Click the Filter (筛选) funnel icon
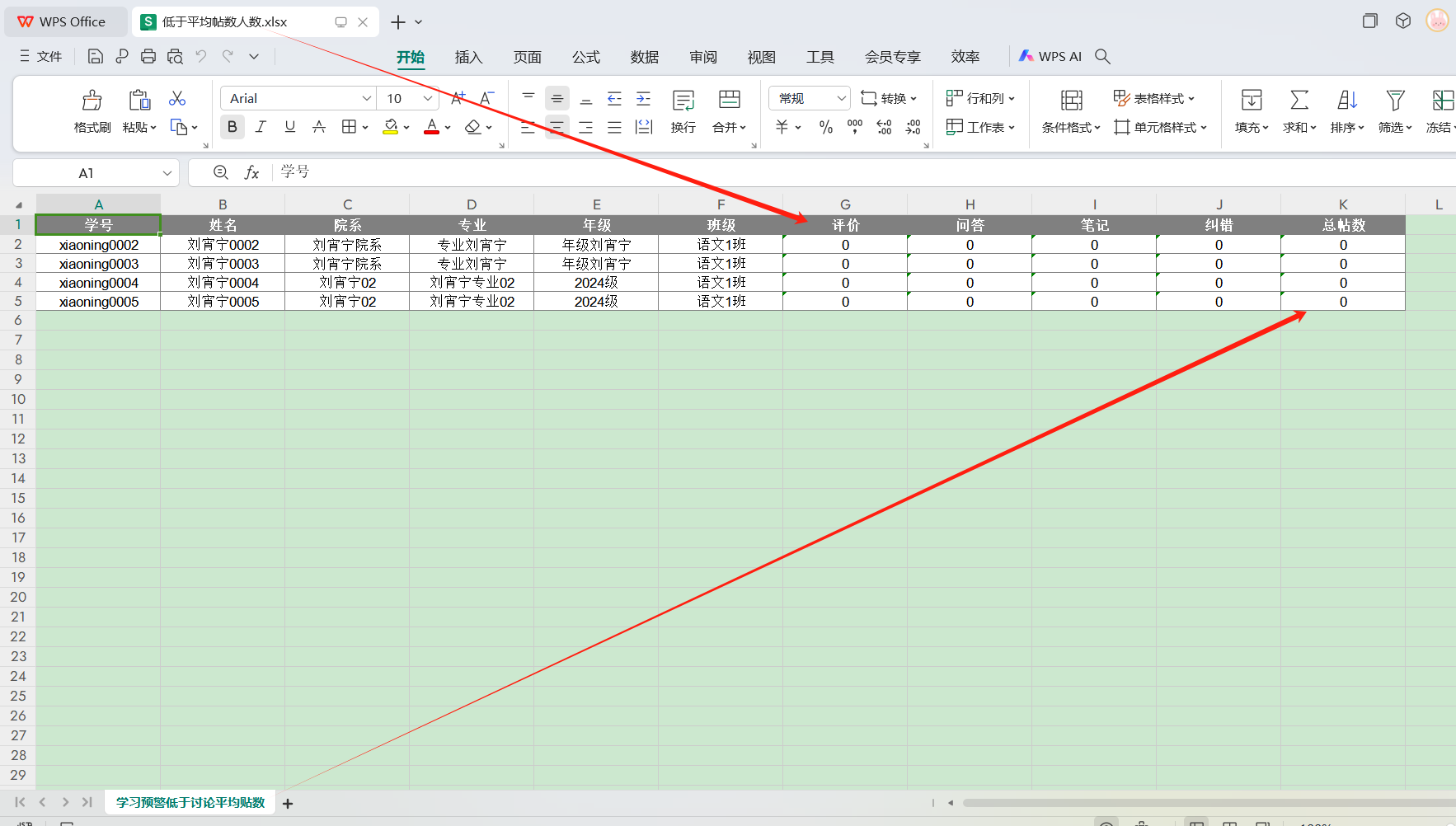The height and width of the screenshot is (826, 1456). pyautogui.click(x=1394, y=101)
